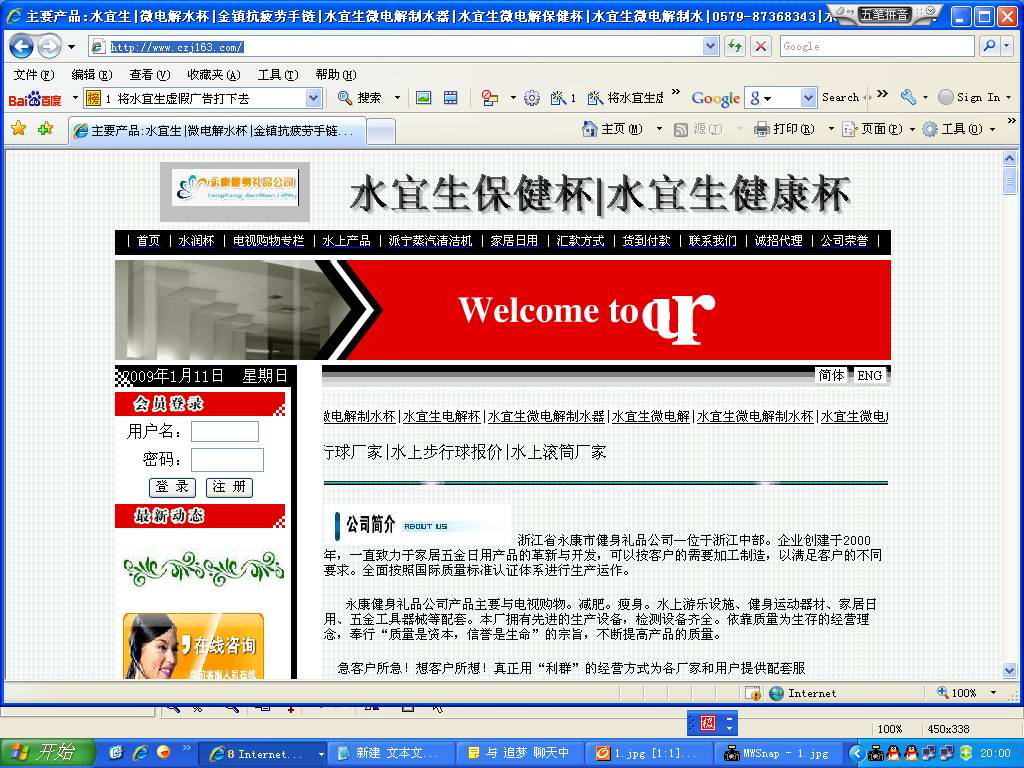Viewport: 1024px width, 768px height.
Task: Open Favorites Center star icon
Action: coord(18,129)
